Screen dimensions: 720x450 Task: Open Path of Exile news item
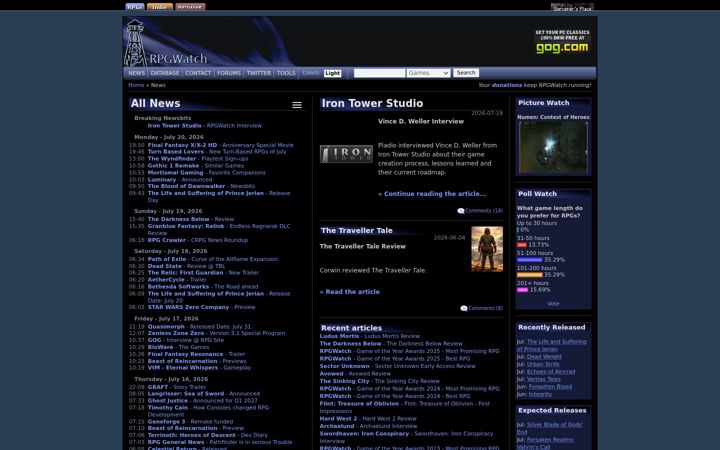pos(213,259)
